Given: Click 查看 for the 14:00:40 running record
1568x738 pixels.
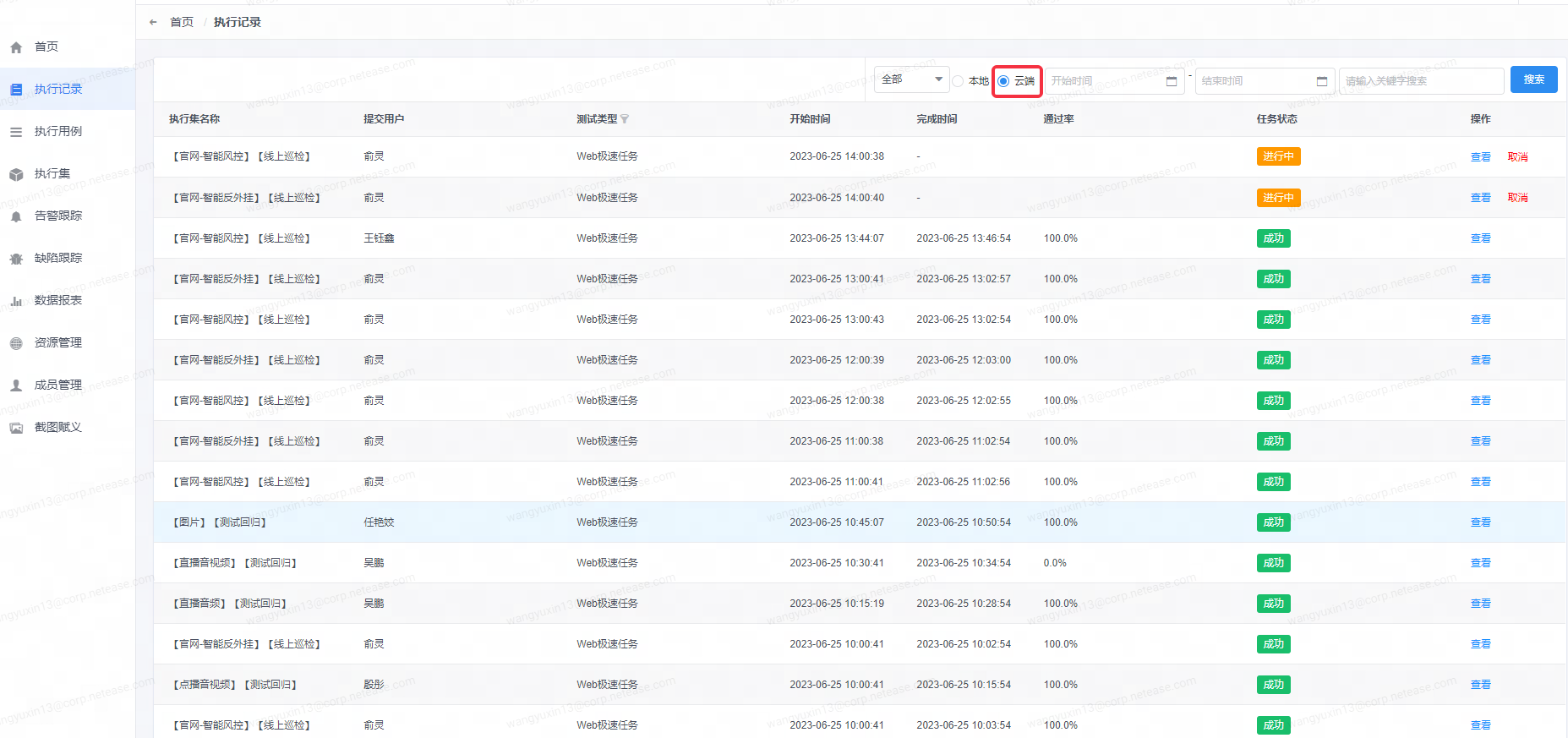Looking at the screenshot, I should [x=1481, y=198].
